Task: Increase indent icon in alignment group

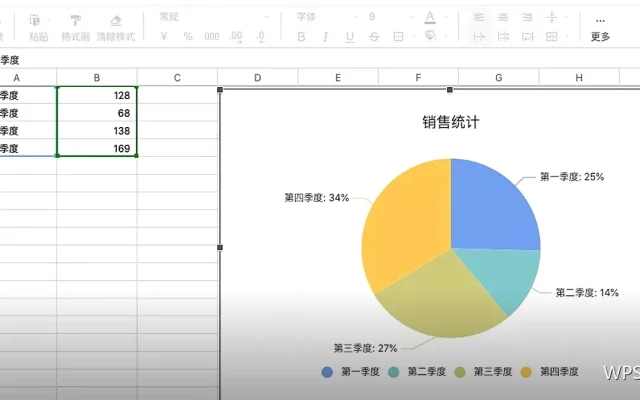Action: pyautogui.click(x=503, y=37)
